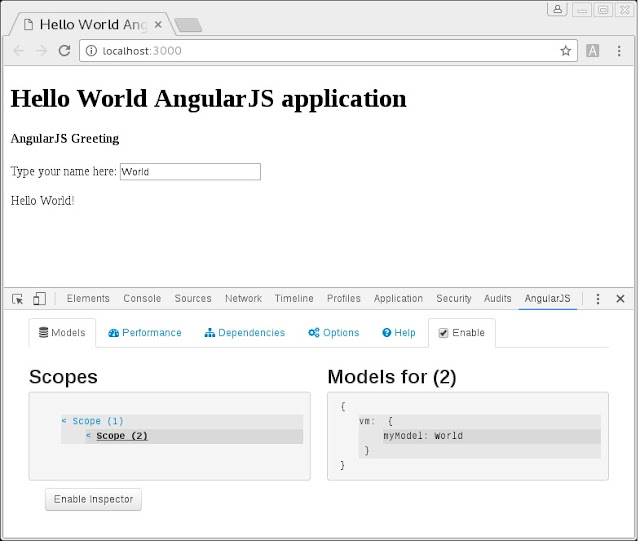Open DevTools customize menu dots
Viewport: 640px width, 541px height.
(x=598, y=299)
